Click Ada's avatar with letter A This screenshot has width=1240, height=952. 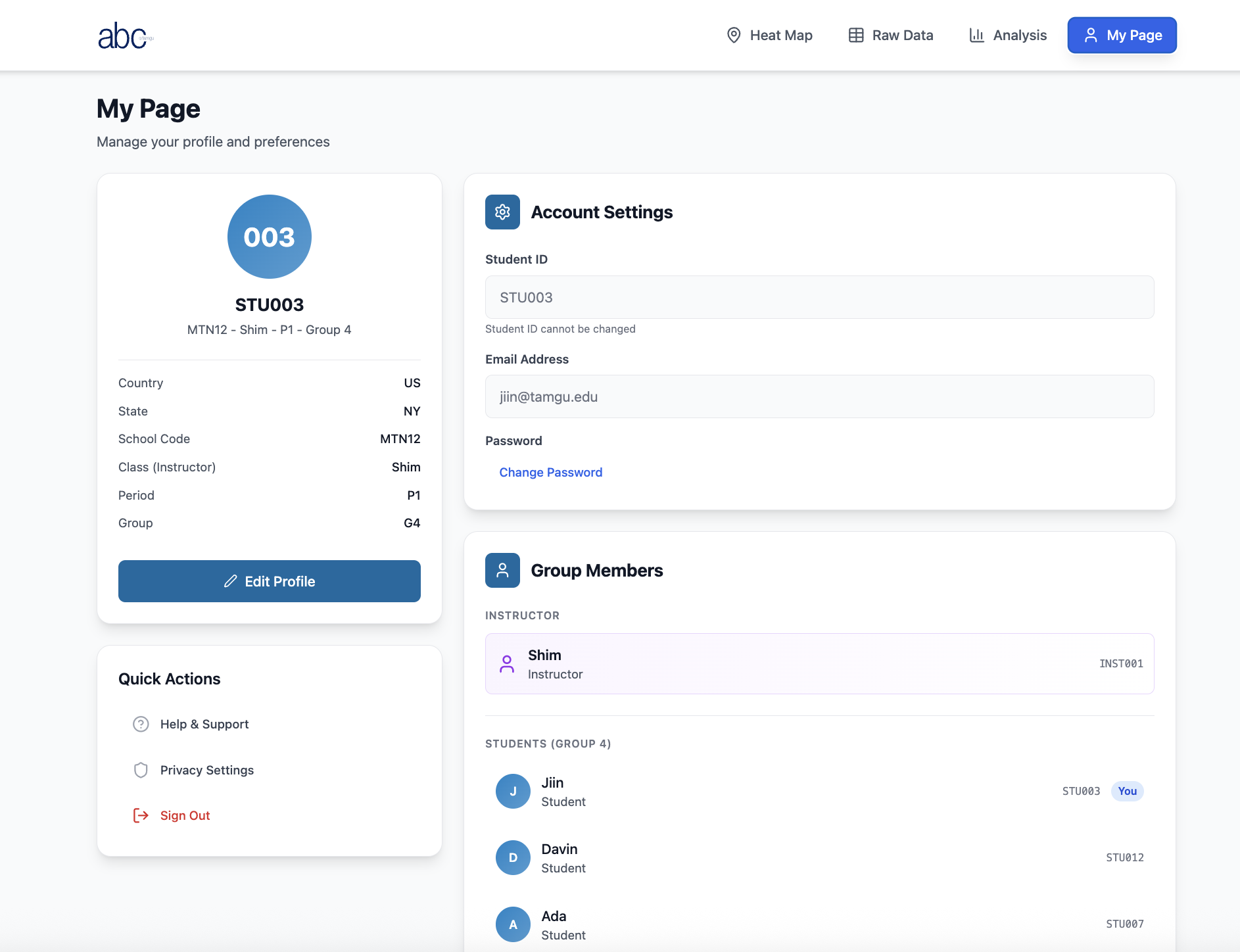pyautogui.click(x=513, y=924)
